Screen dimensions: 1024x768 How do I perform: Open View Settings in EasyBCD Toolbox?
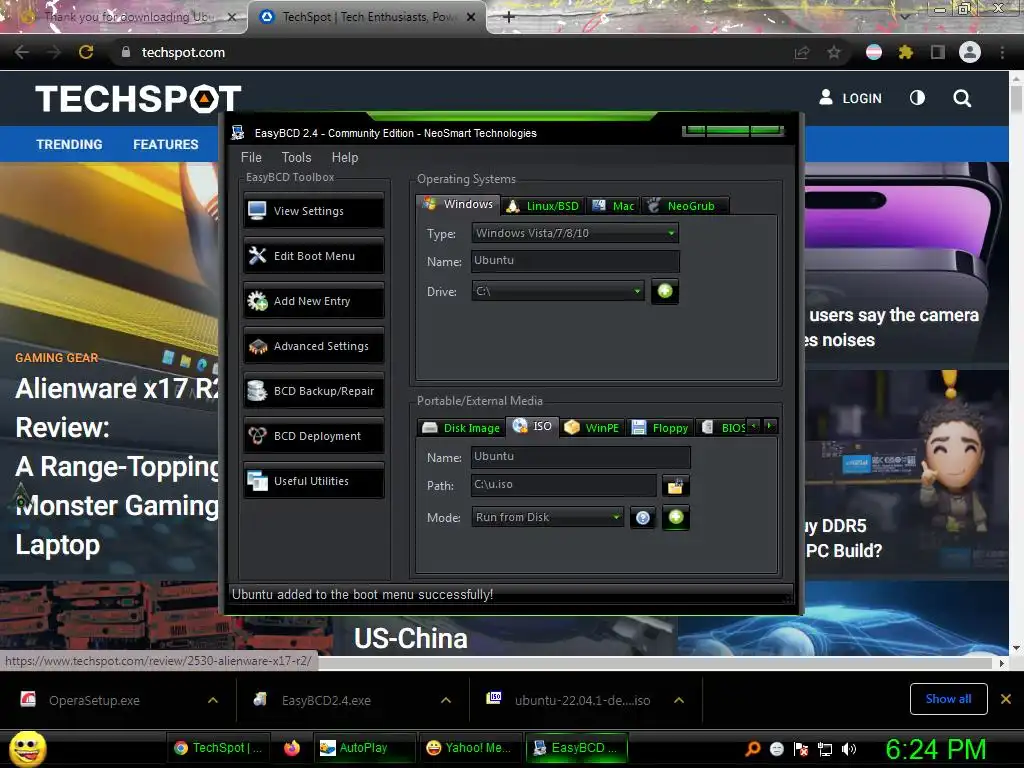313,211
